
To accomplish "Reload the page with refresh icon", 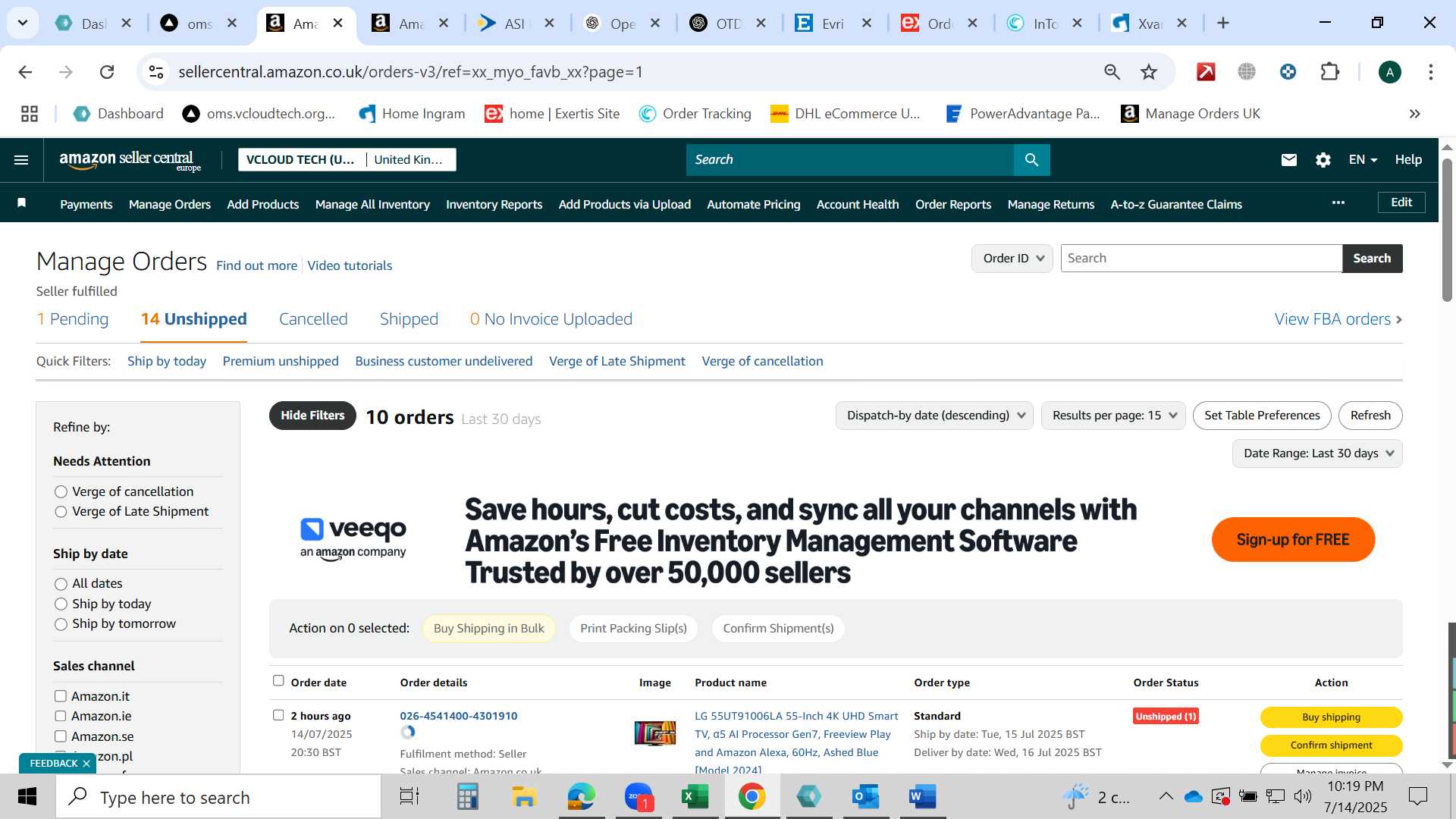I will 107,72.
